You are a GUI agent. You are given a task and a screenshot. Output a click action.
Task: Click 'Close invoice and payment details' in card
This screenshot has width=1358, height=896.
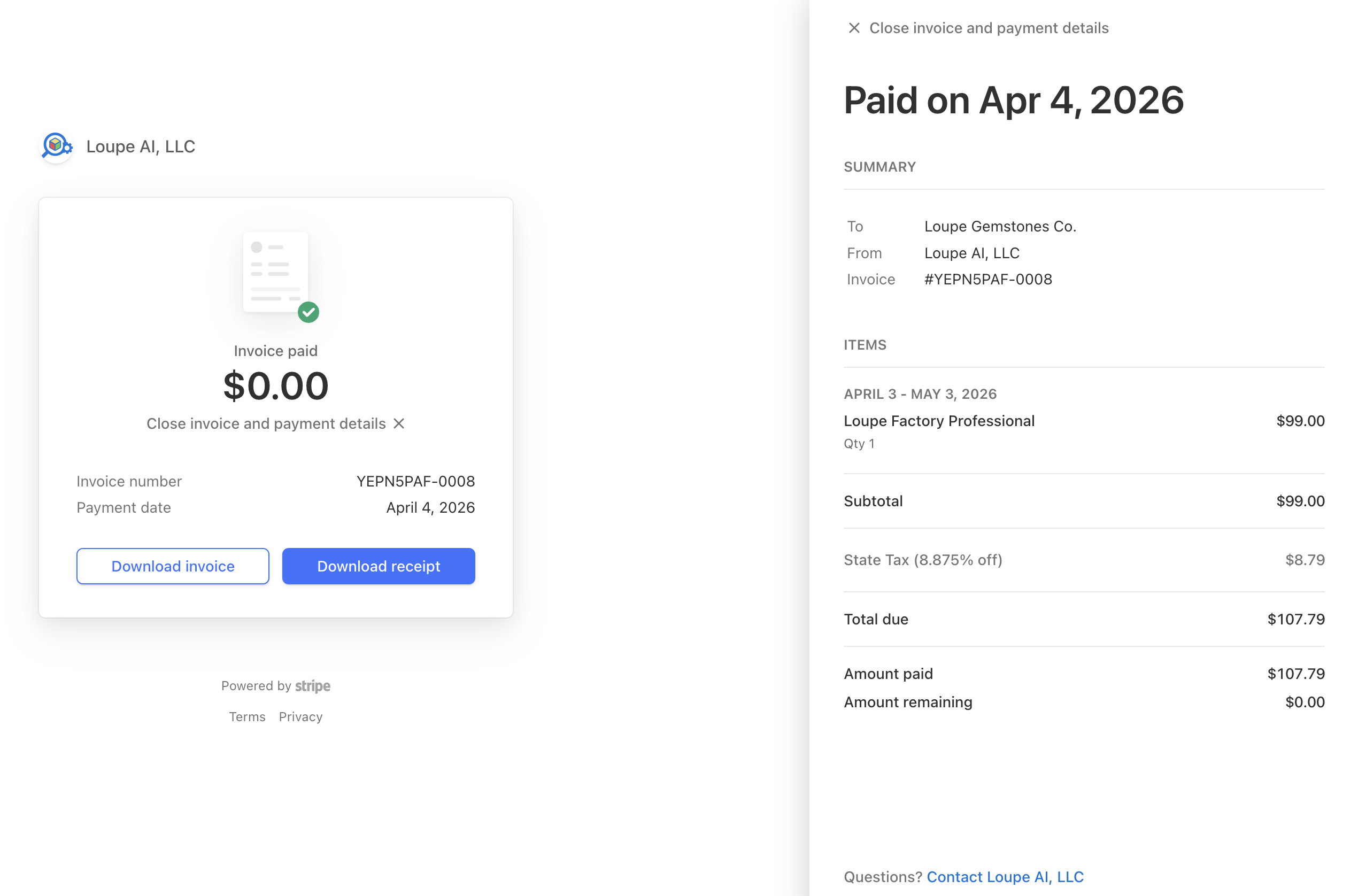pos(266,423)
